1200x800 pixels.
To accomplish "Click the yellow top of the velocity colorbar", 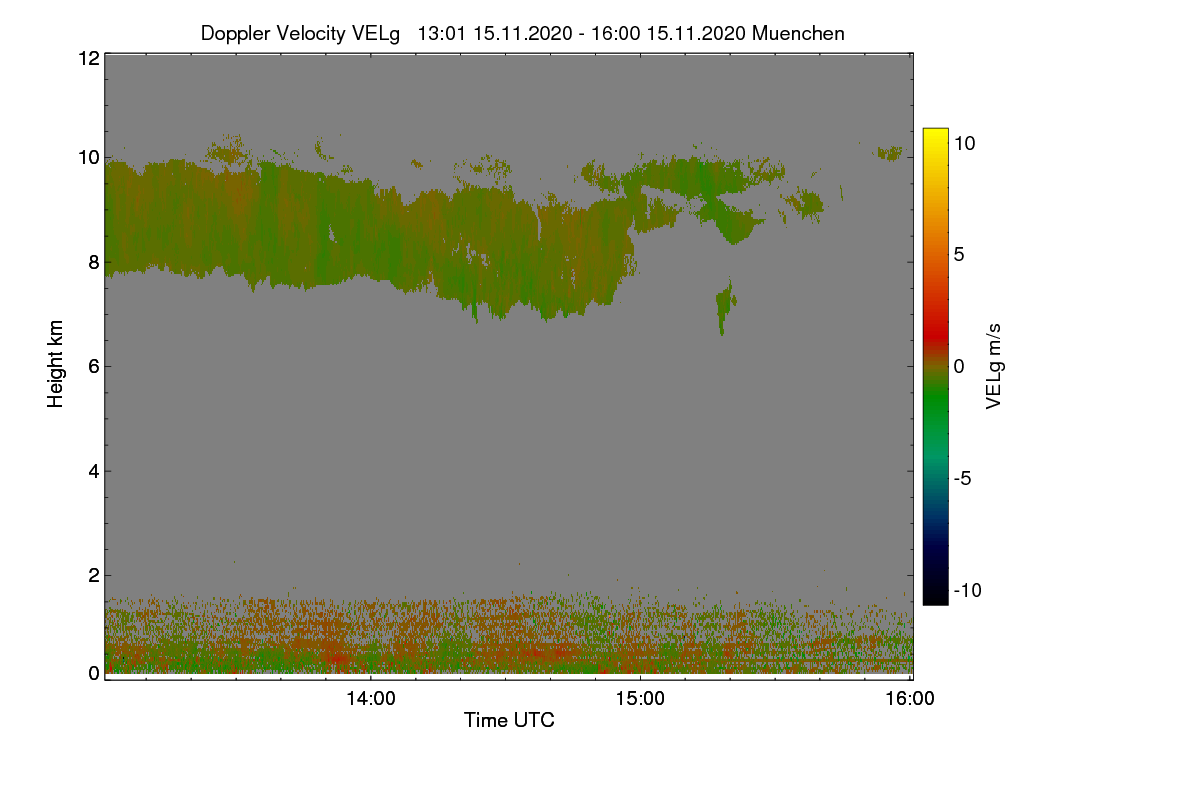I will [935, 138].
